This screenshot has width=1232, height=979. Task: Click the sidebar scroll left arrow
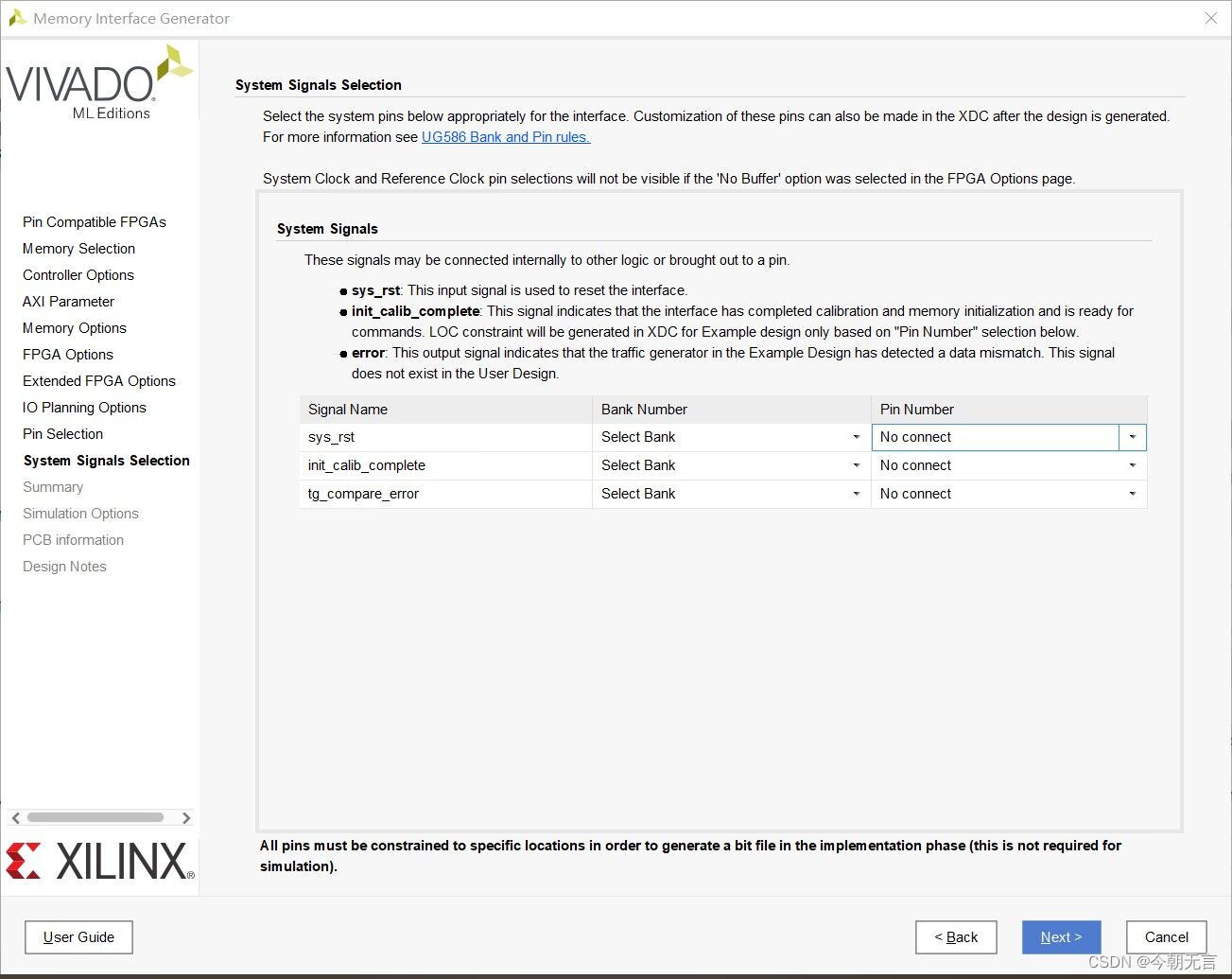pyautogui.click(x=15, y=818)
